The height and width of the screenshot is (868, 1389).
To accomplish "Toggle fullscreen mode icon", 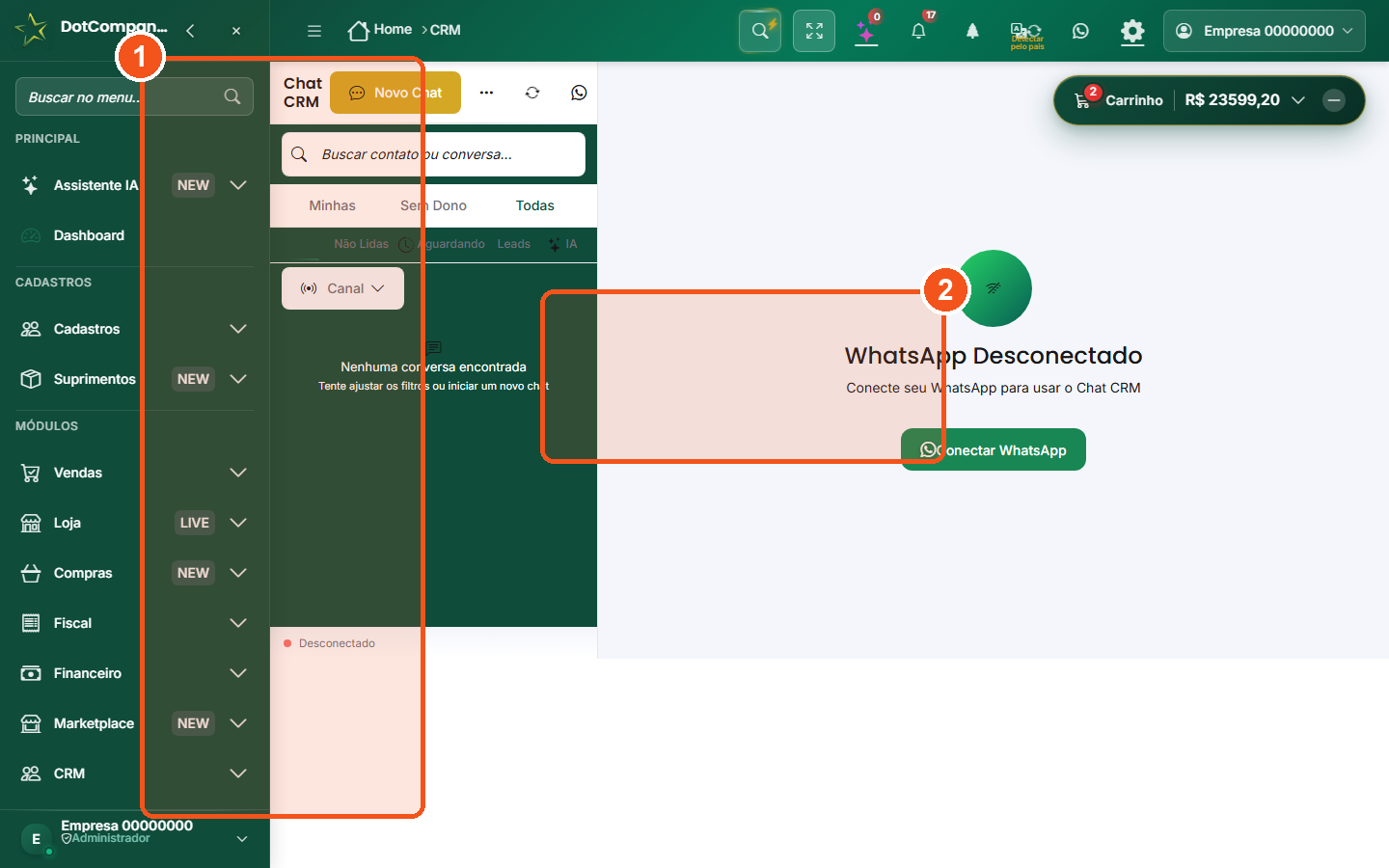I will tap(814, 31).
